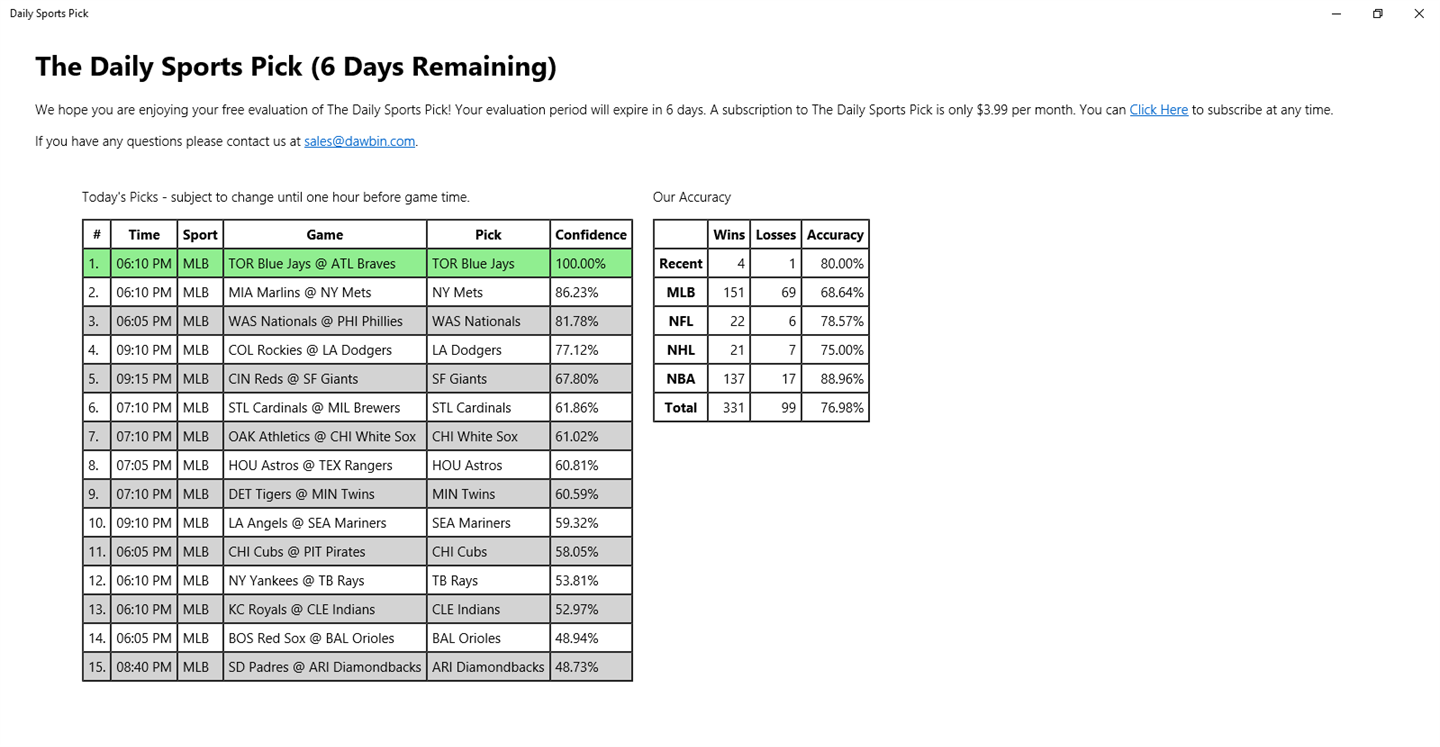Click the NBA accuracy row label
Screen dimensions: 1440x747
[680, 379]
